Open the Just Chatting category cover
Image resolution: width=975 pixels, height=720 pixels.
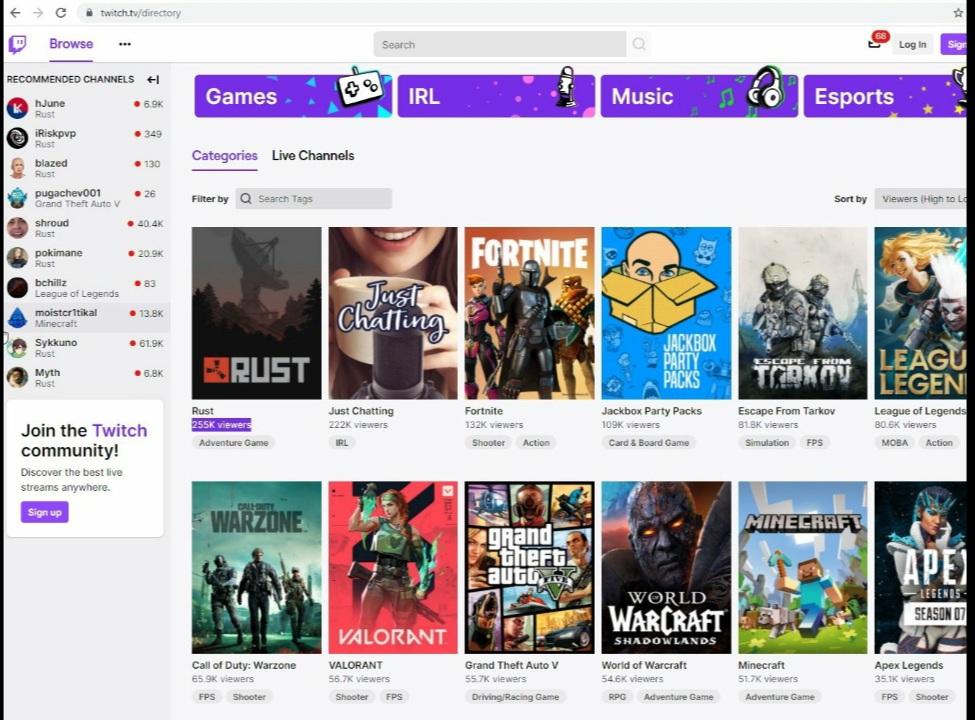point(392,313)
